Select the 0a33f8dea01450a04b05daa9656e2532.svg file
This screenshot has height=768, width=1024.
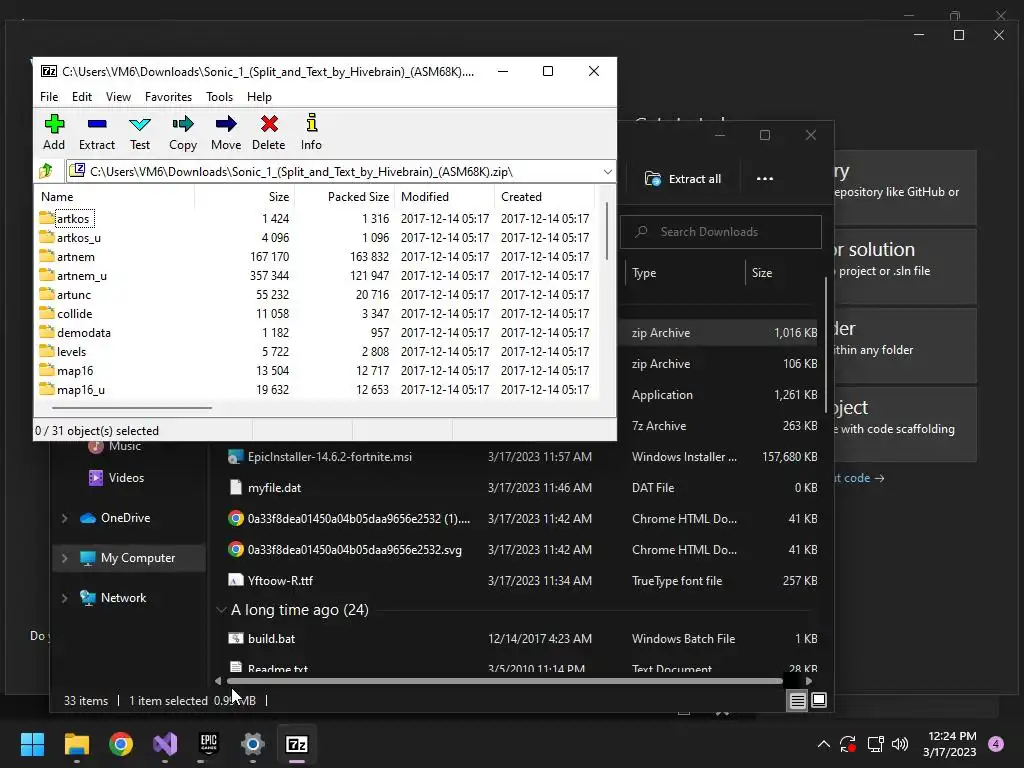345,550
